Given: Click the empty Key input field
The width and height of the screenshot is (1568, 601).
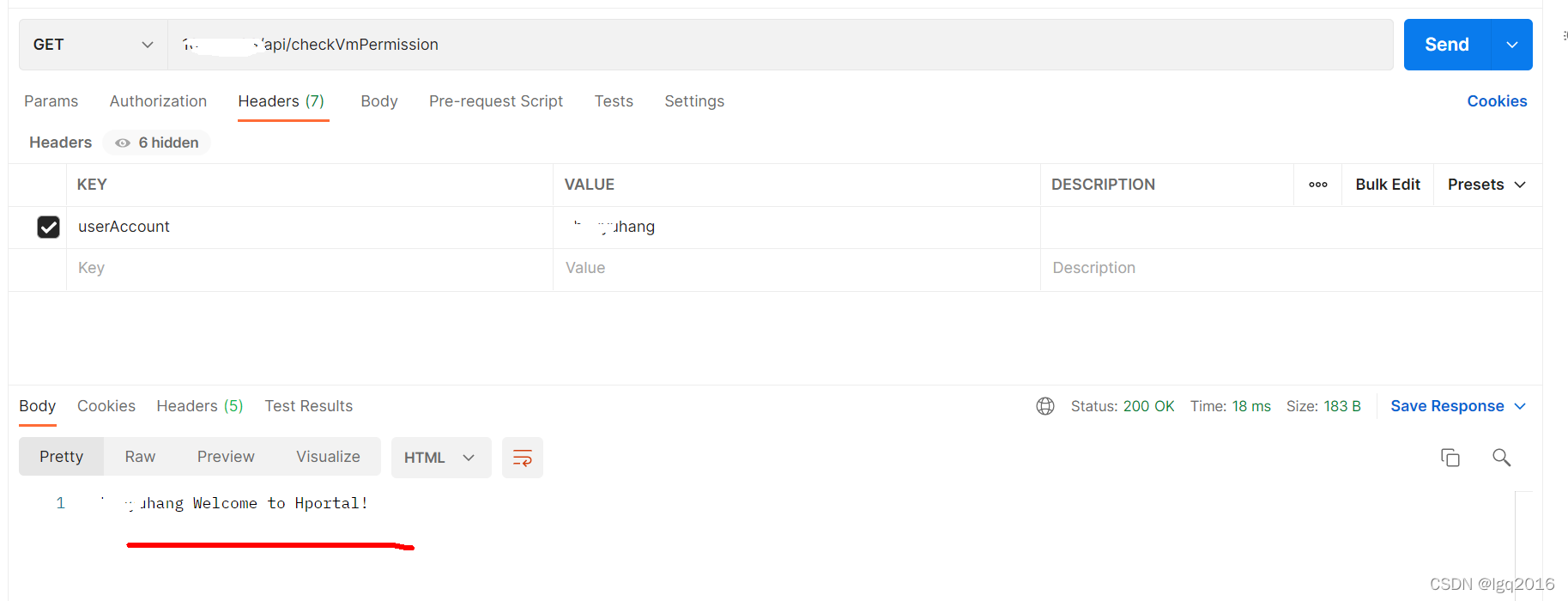Looking at the screenshot, I should coord(309,268).
